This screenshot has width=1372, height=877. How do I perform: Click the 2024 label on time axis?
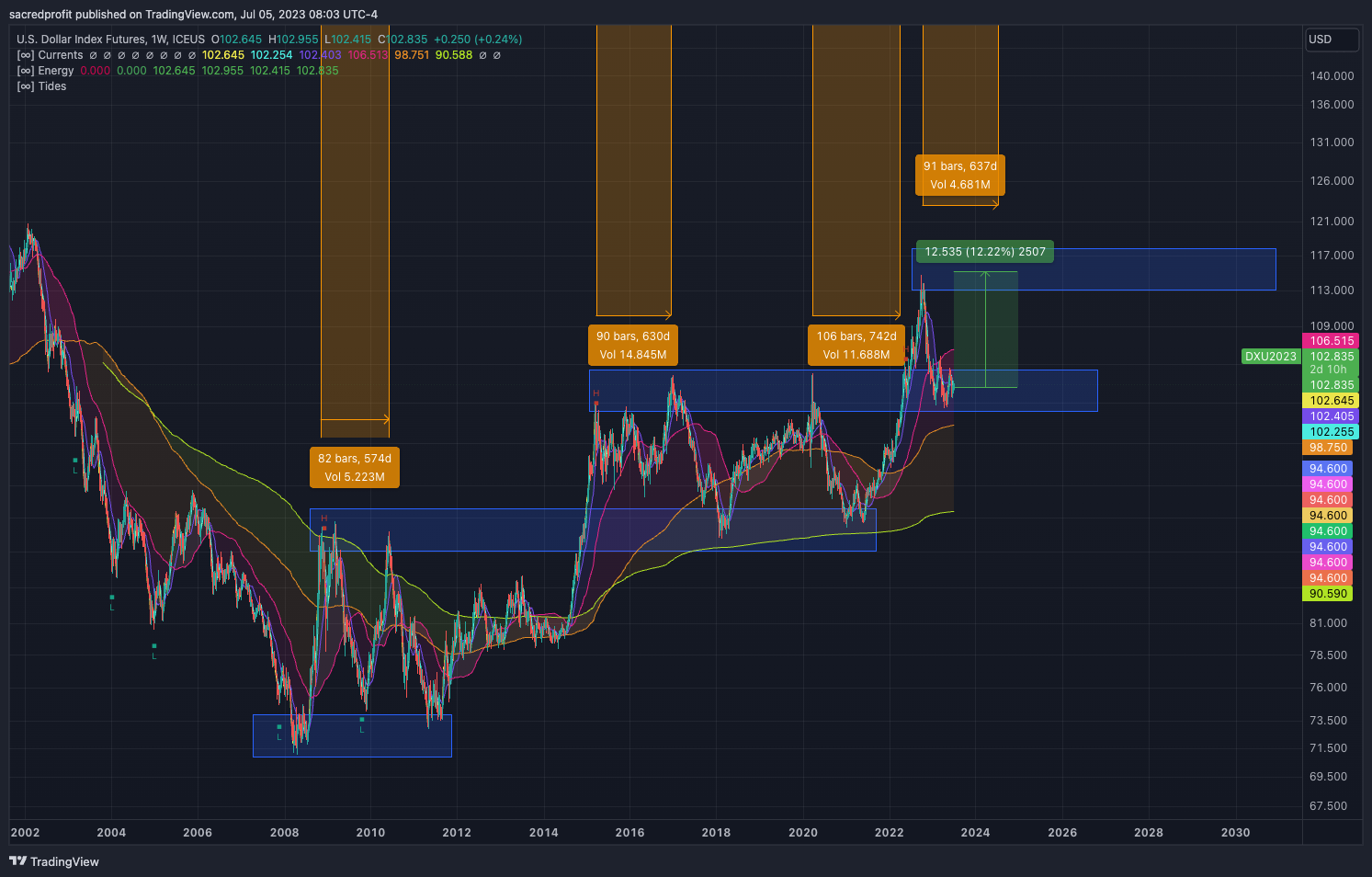975,833
